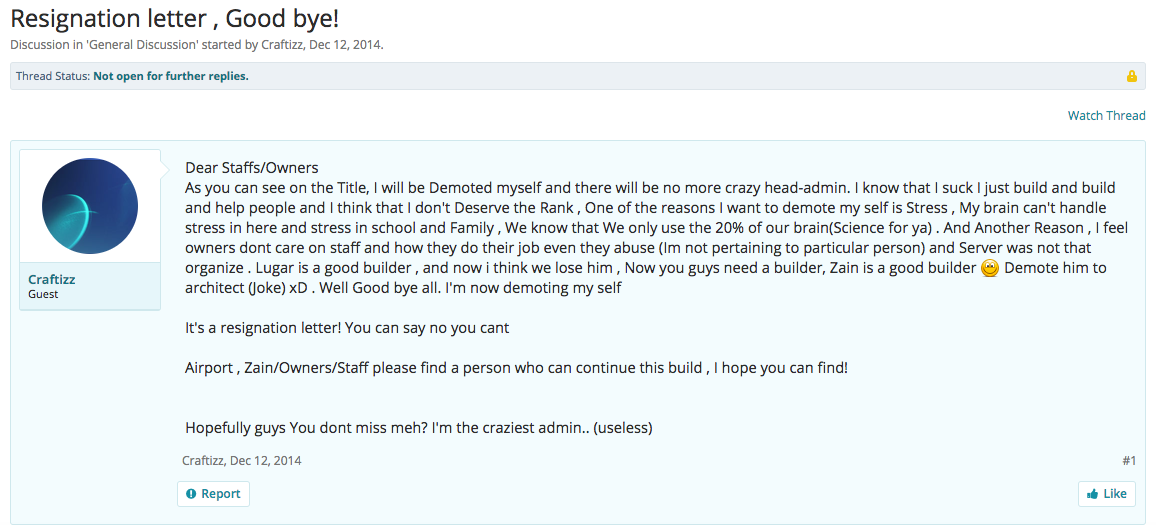Click the 'Thread Status:' label
This screenshot has height=525, width=1156.
tap(52, 76)
